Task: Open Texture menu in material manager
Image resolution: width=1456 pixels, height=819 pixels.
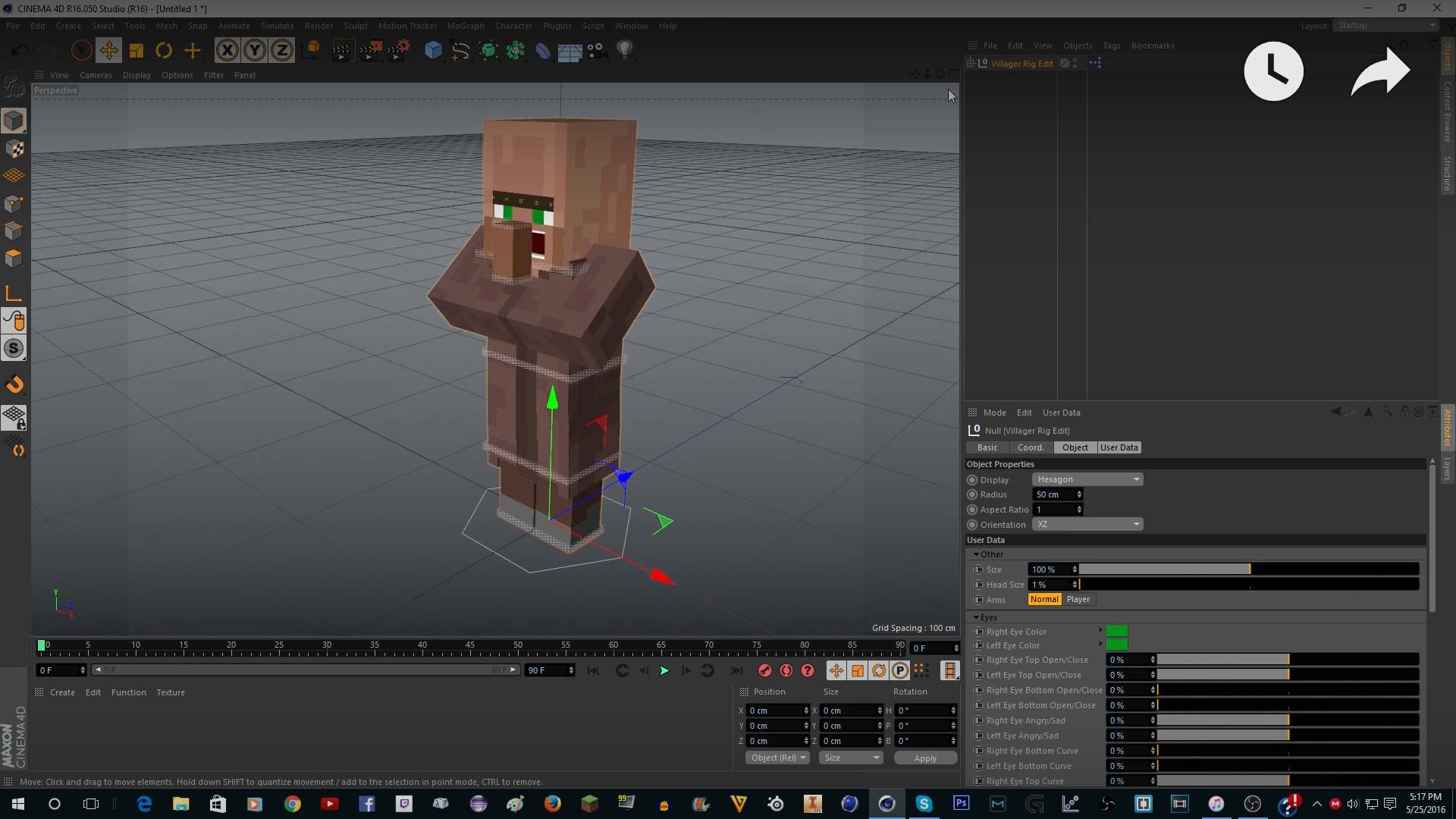Action: (171, 692)
